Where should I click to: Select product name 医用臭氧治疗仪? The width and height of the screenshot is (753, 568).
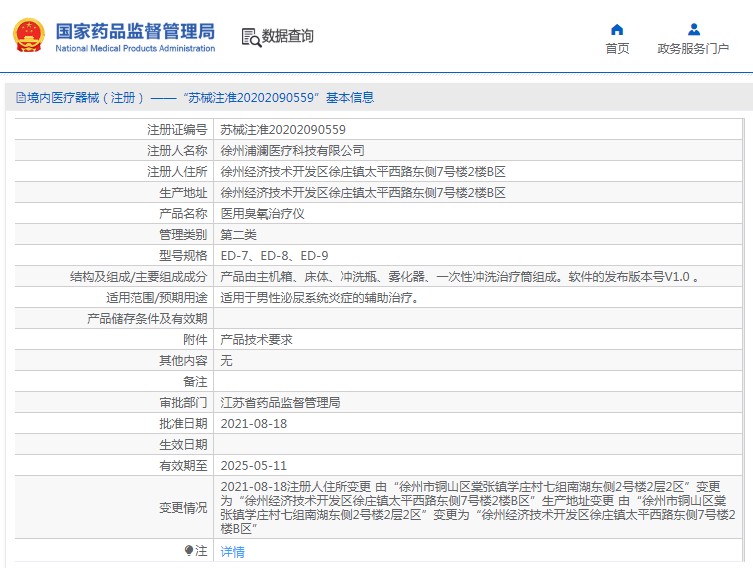pos(262,214)
